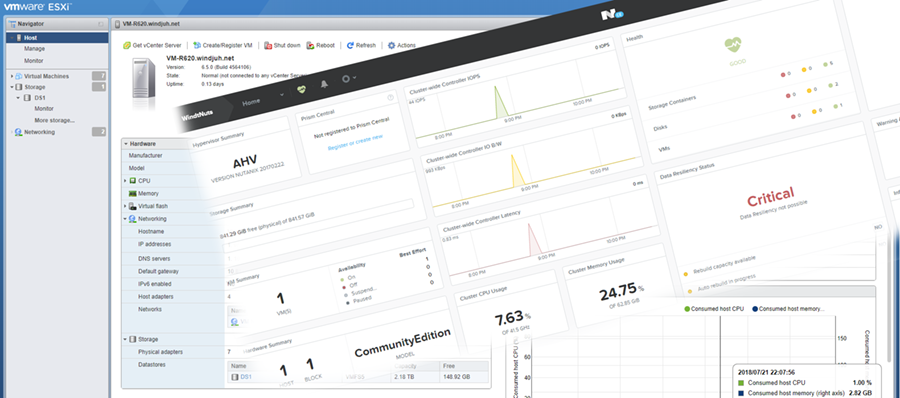Click the Memory module icon
900x398 pixels.
[133, 194]
